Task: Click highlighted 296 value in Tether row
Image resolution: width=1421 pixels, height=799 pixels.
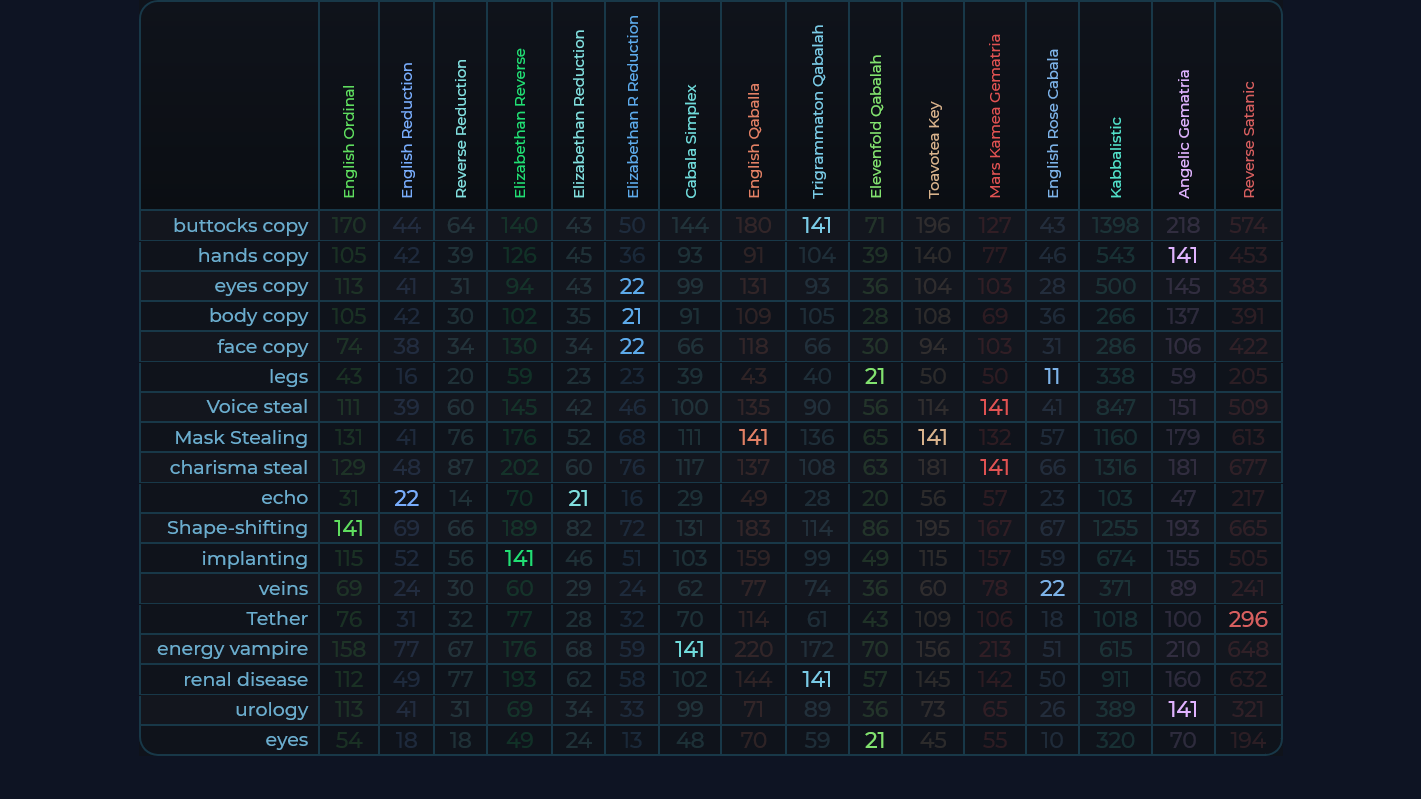Action: pyautogui.click(x=1248, y=619)
